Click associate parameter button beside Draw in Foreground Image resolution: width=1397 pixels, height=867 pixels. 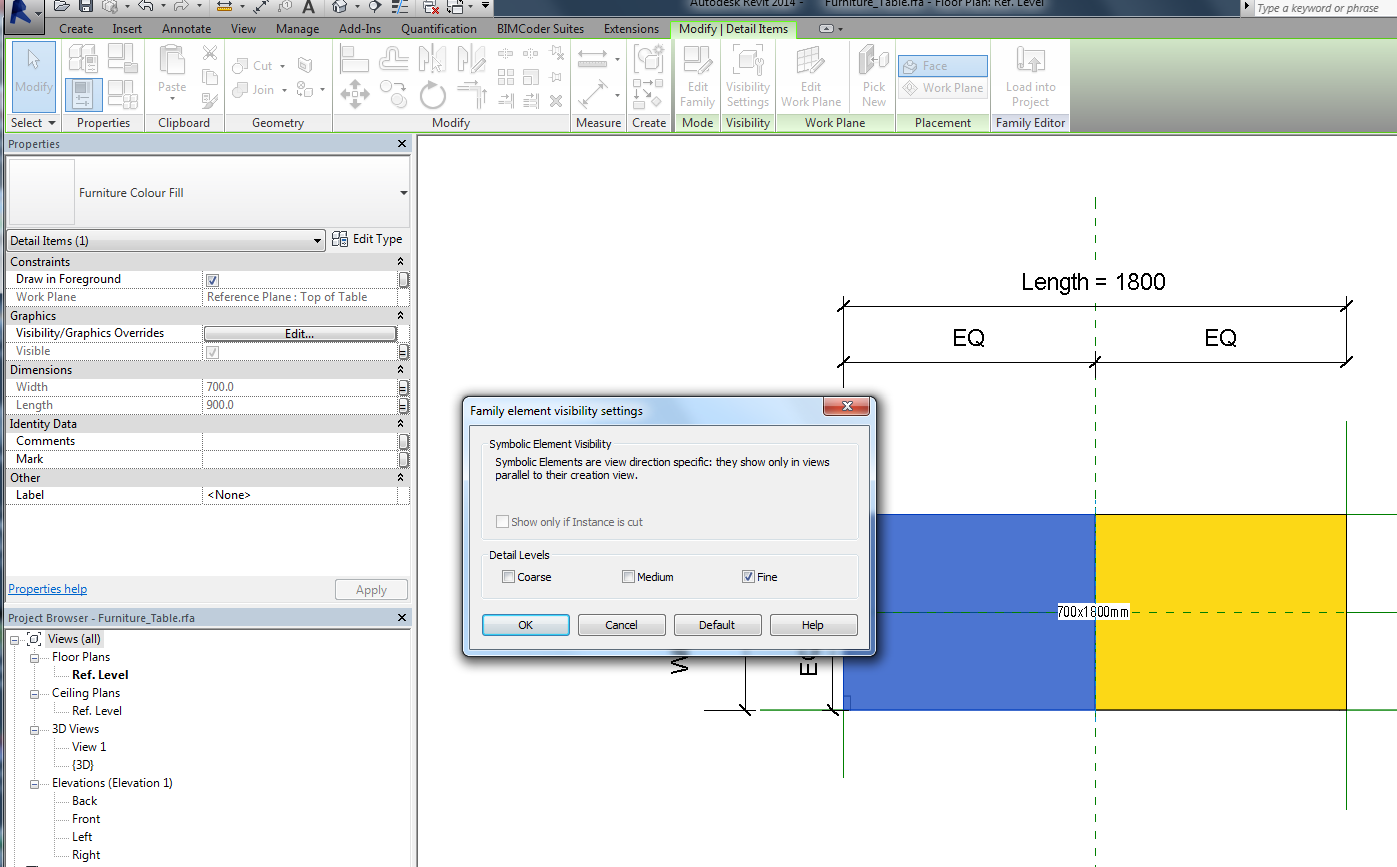(x=403, y=280)
